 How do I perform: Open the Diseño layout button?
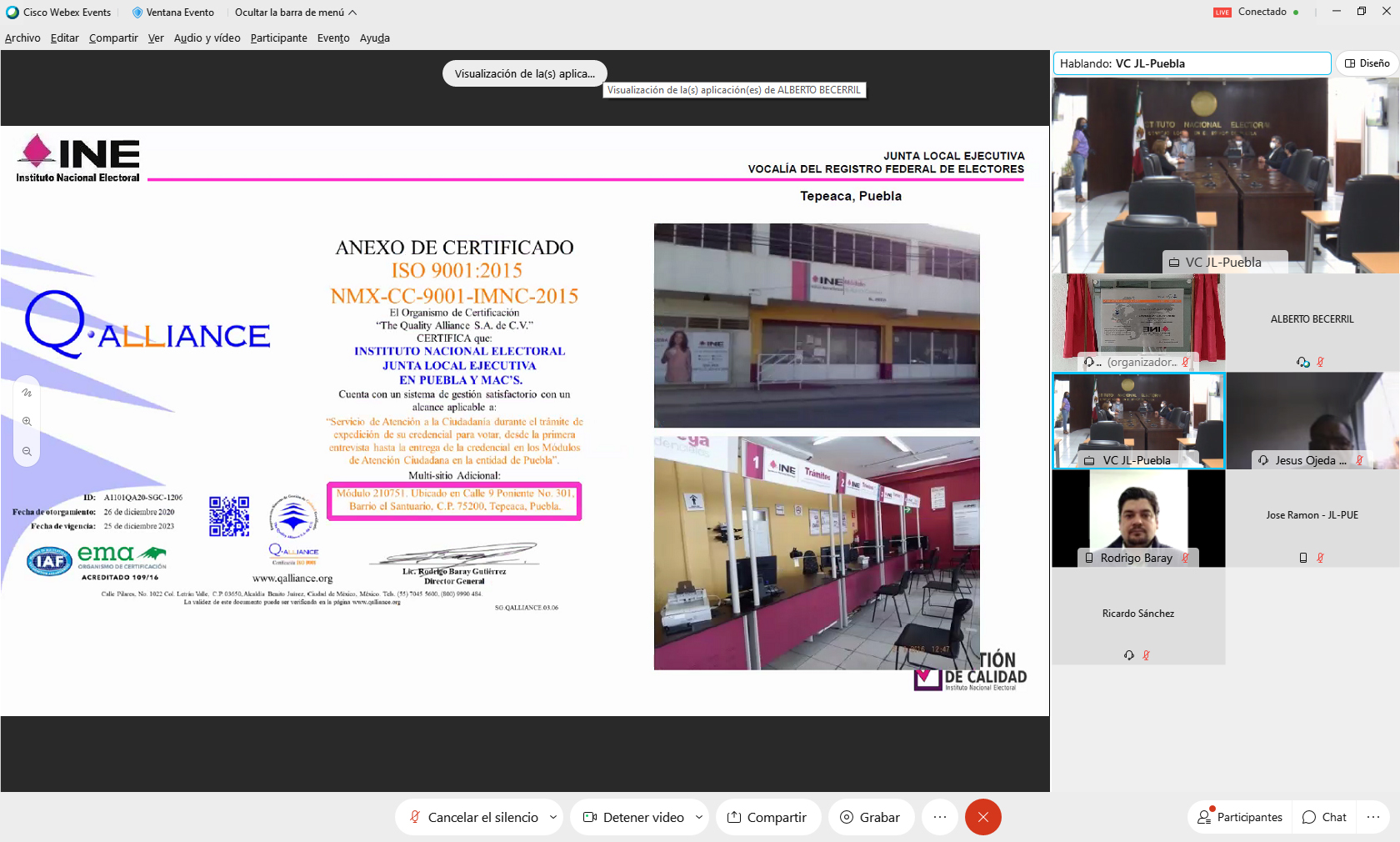pyautogui.click(x=1367, y=63)
